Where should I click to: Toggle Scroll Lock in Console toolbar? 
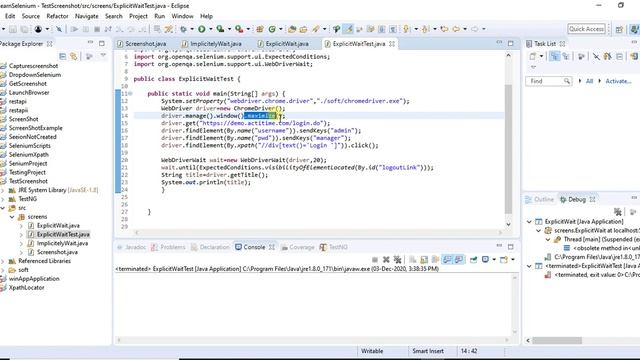(x=424, y=259)
